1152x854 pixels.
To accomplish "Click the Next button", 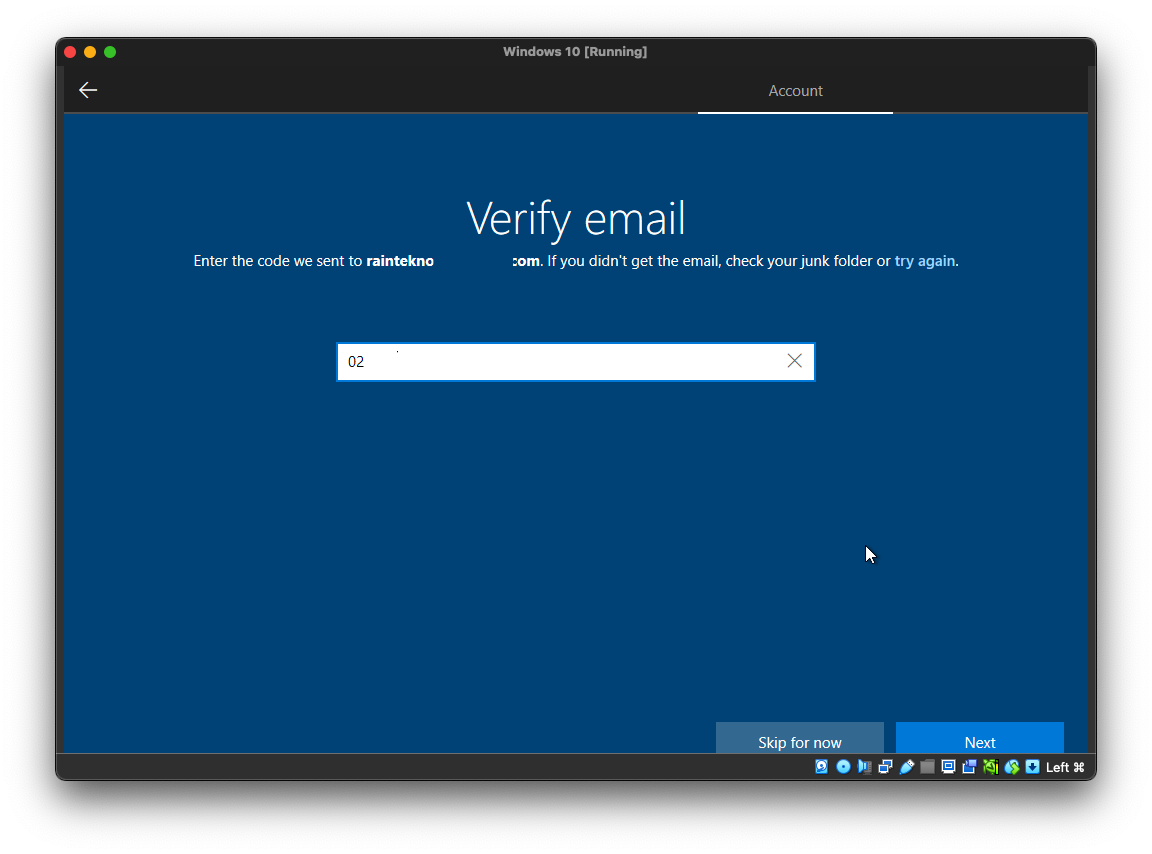I will (979, 741).
